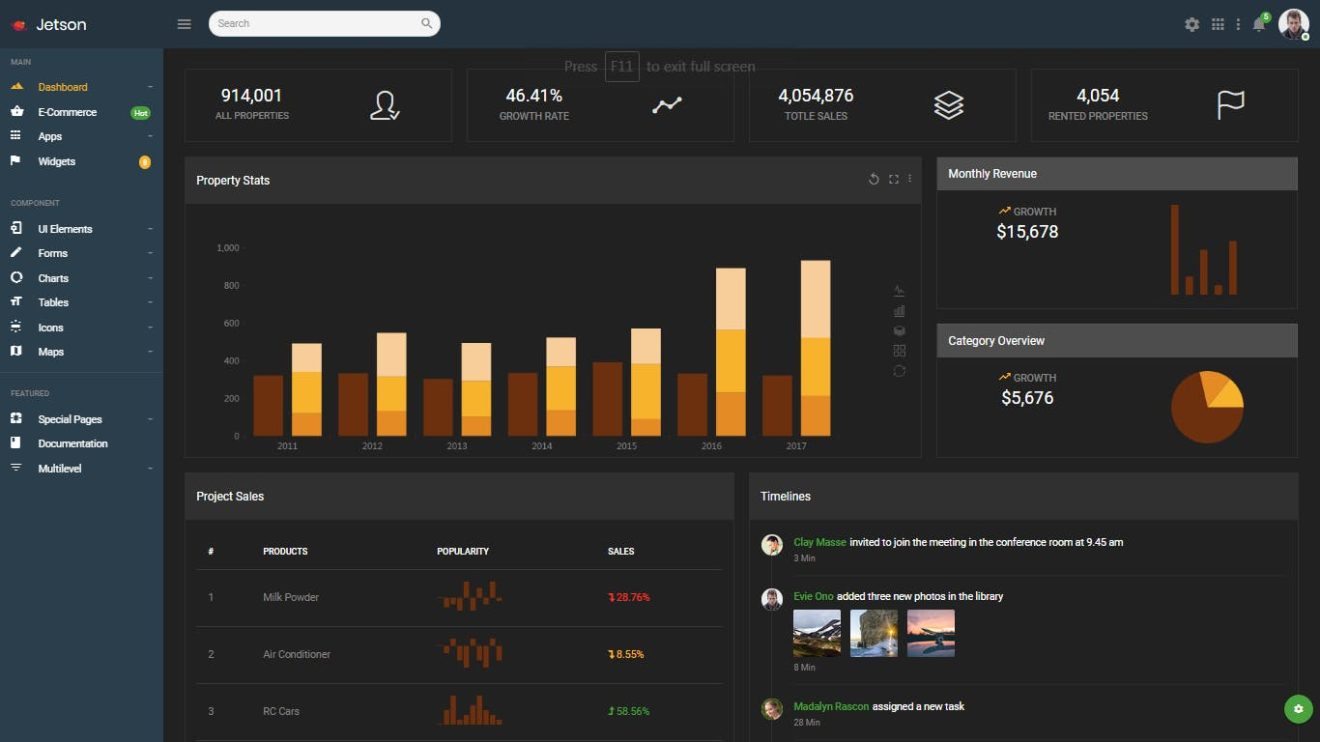Viewport: 1320px width, 742px height.
Task: Click the green floating action button
Action: [1297, 708]
